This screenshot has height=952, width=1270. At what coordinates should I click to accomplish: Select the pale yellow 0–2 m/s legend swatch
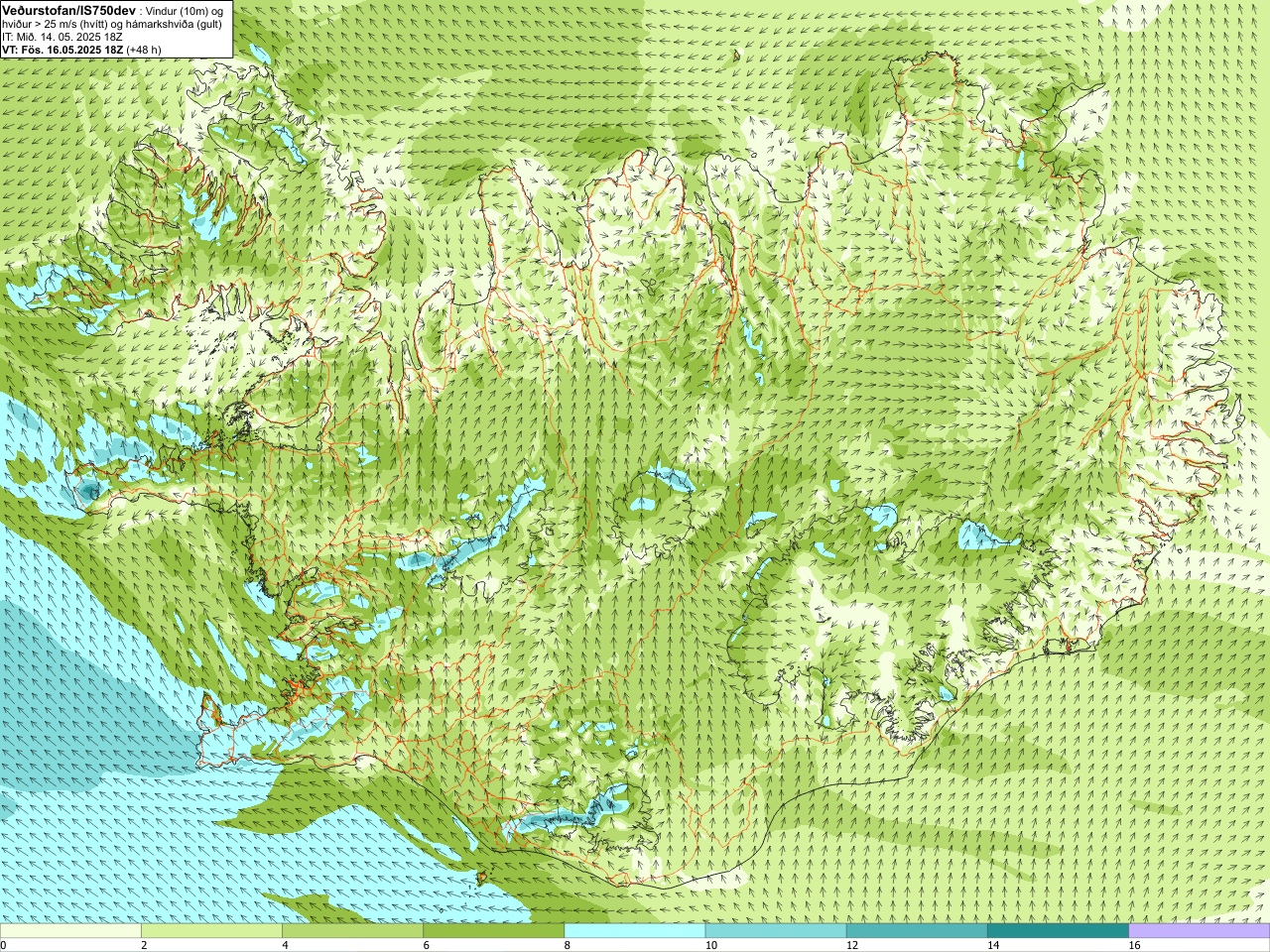(70, 931)
